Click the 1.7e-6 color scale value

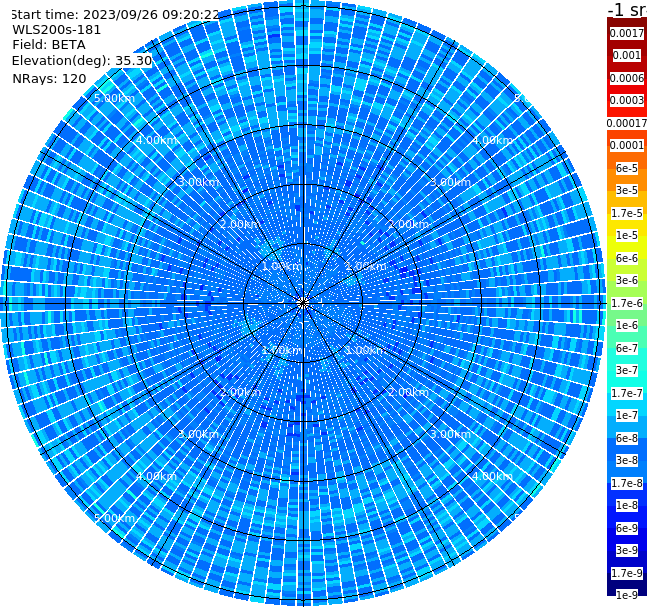pos(627,303)
